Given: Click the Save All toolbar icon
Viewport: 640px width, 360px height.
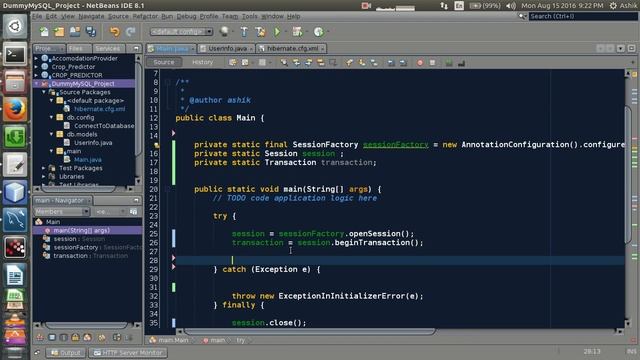Looking at the screenshot, I should click(x=91, y=31).
